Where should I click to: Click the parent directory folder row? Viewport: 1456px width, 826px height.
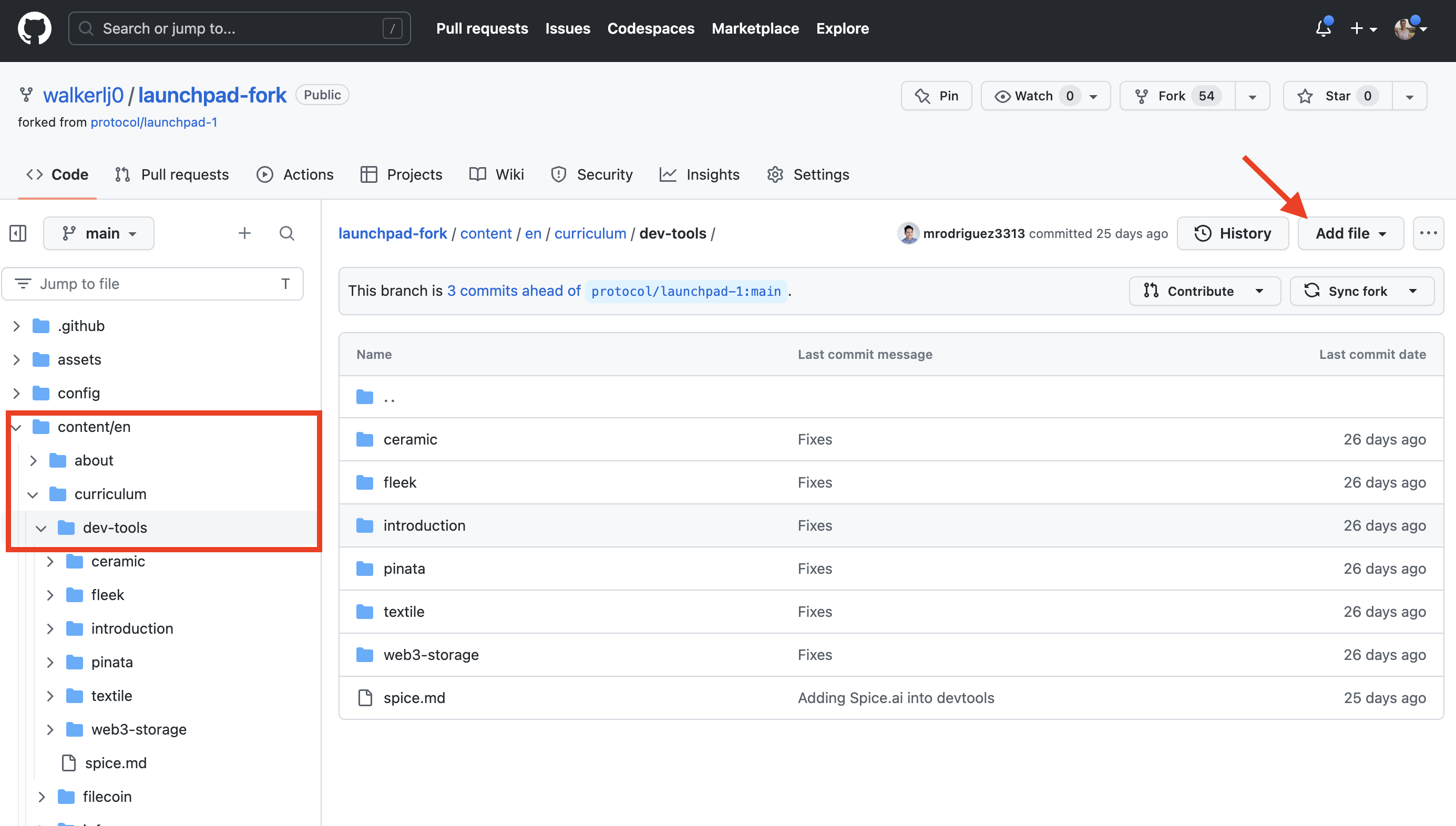[x=891, y=397]
